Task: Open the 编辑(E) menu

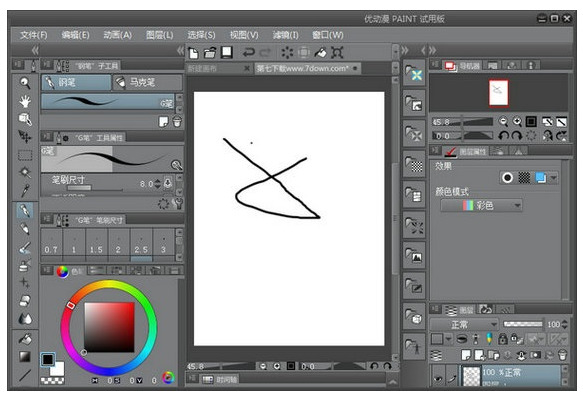Action: coord(75,35)
